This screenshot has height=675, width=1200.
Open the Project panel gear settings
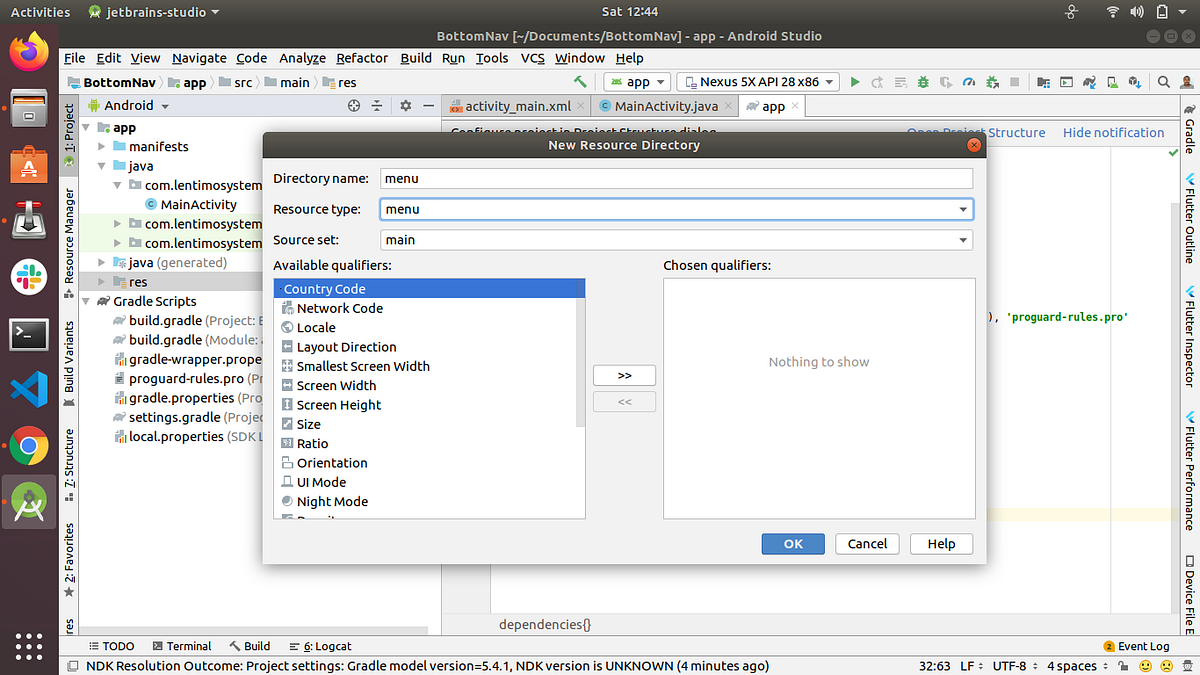(405, 105)
